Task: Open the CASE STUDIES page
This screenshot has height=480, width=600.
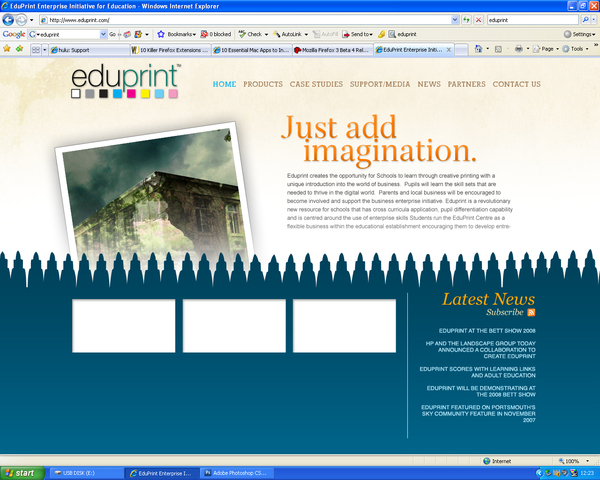Action: coord(316,84)
